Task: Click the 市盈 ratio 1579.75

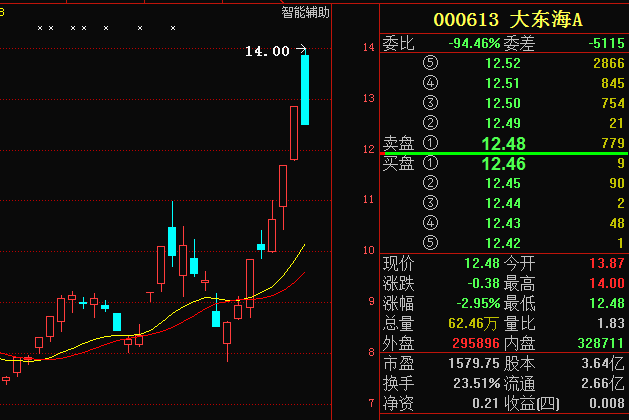Action: click(x=474, y=363)
